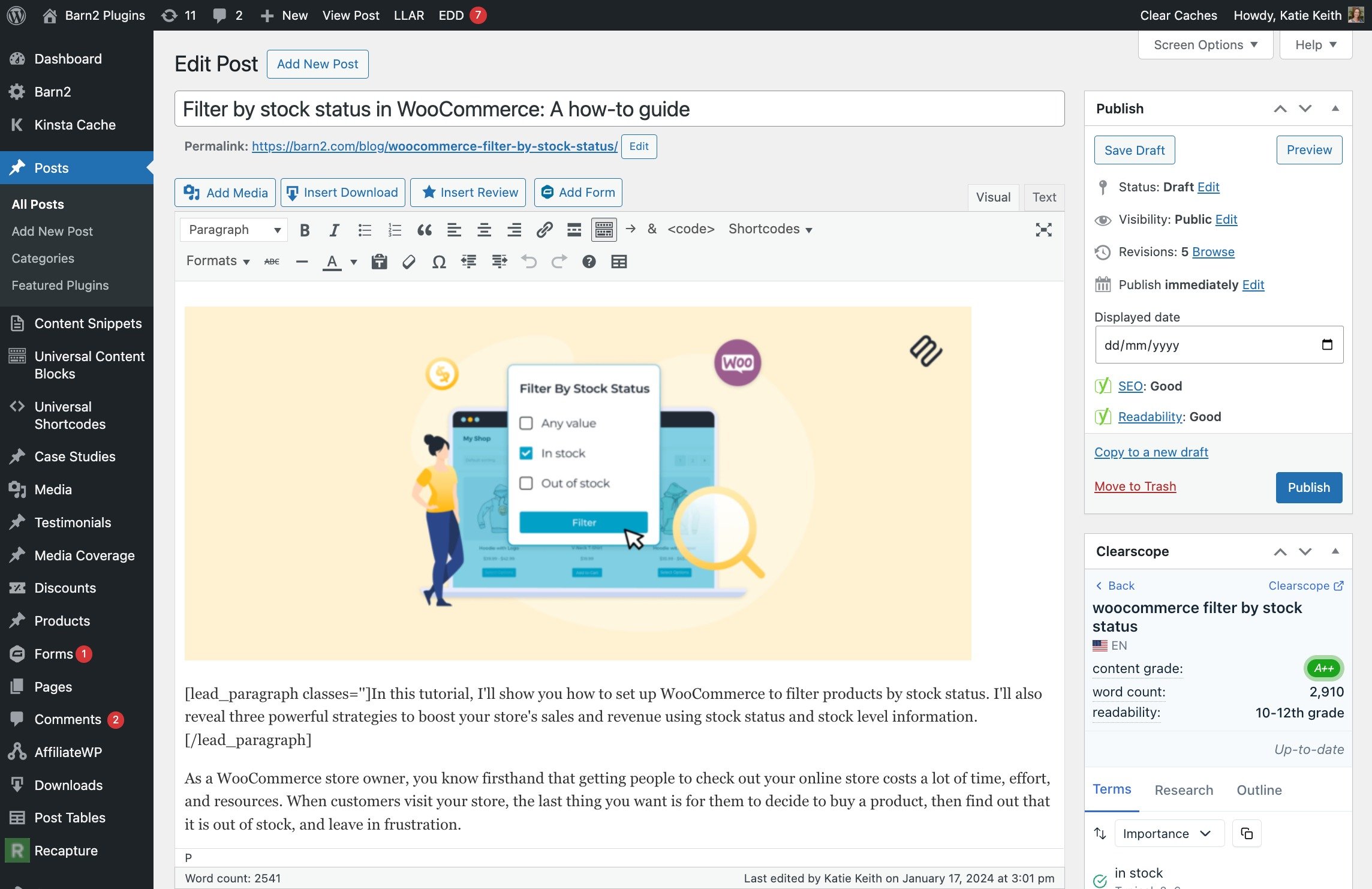1372x889 pixels.
Task: Open the Clearscope Outline tab
Action: 1259,790
